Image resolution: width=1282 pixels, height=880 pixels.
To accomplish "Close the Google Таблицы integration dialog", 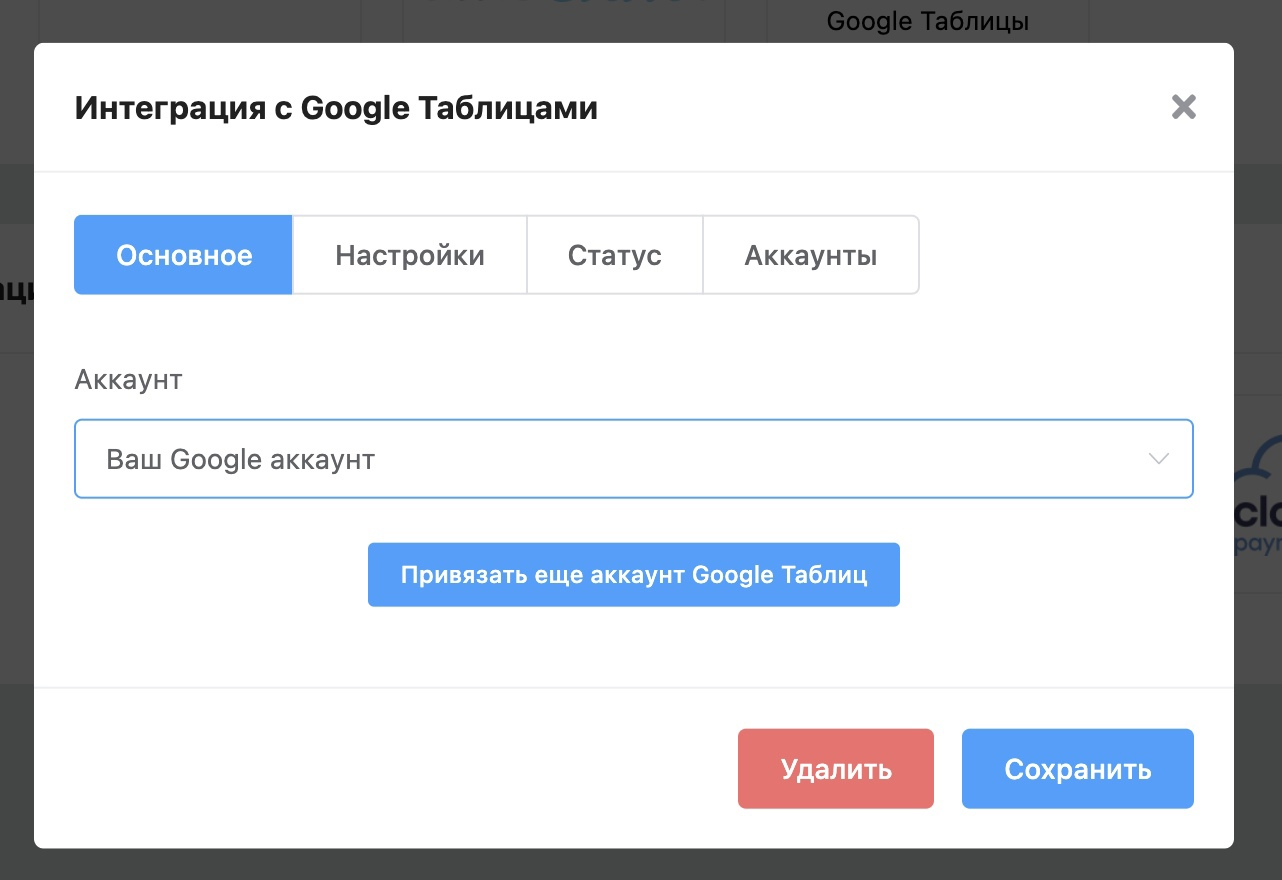I will tap(1184, 107).
